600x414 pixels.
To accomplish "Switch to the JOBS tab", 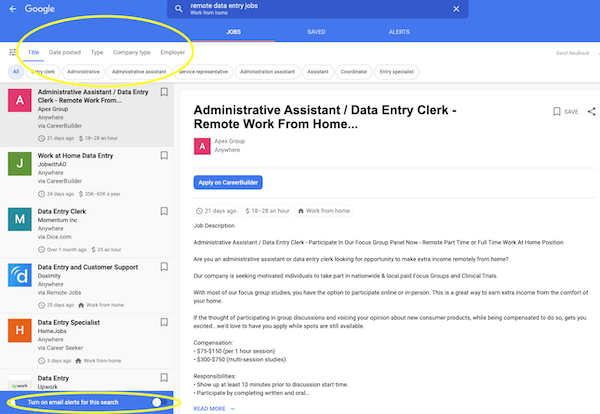I will (x=233, y=32).
